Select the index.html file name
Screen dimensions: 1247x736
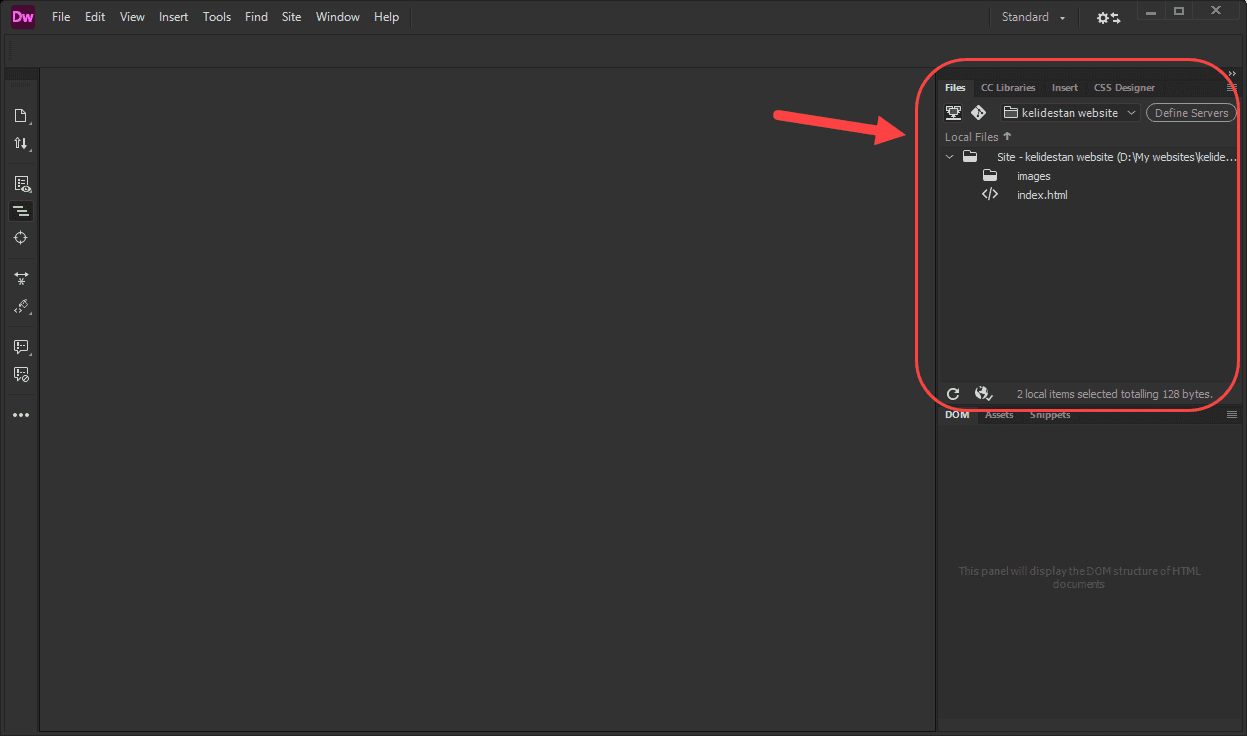click(x=1042, y=195)
